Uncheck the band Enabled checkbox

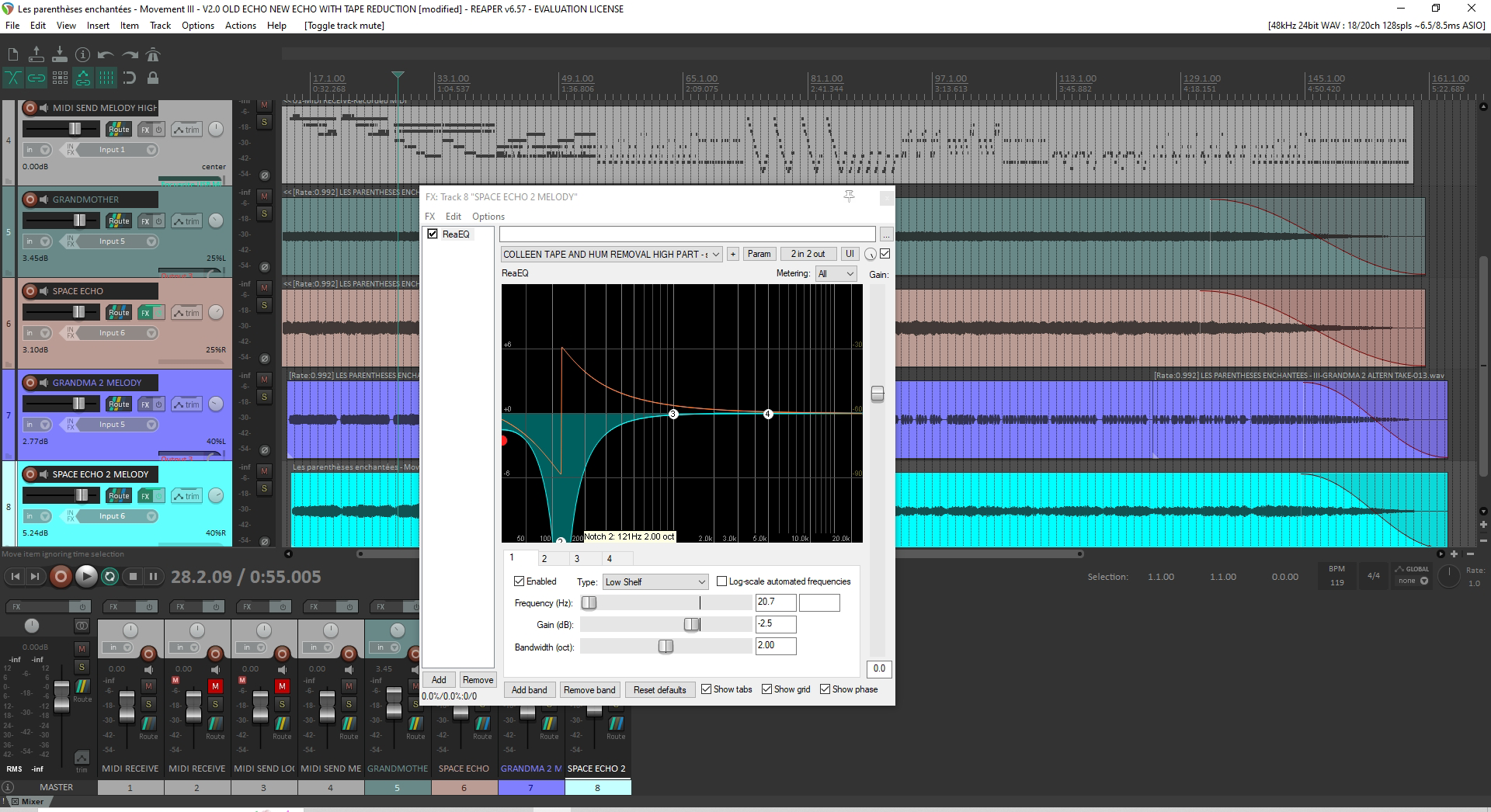coord(520,581)
